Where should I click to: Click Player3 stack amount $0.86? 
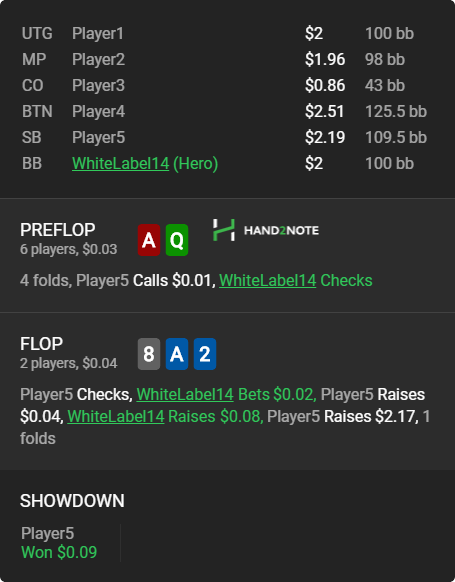click(x=325, y=85)
